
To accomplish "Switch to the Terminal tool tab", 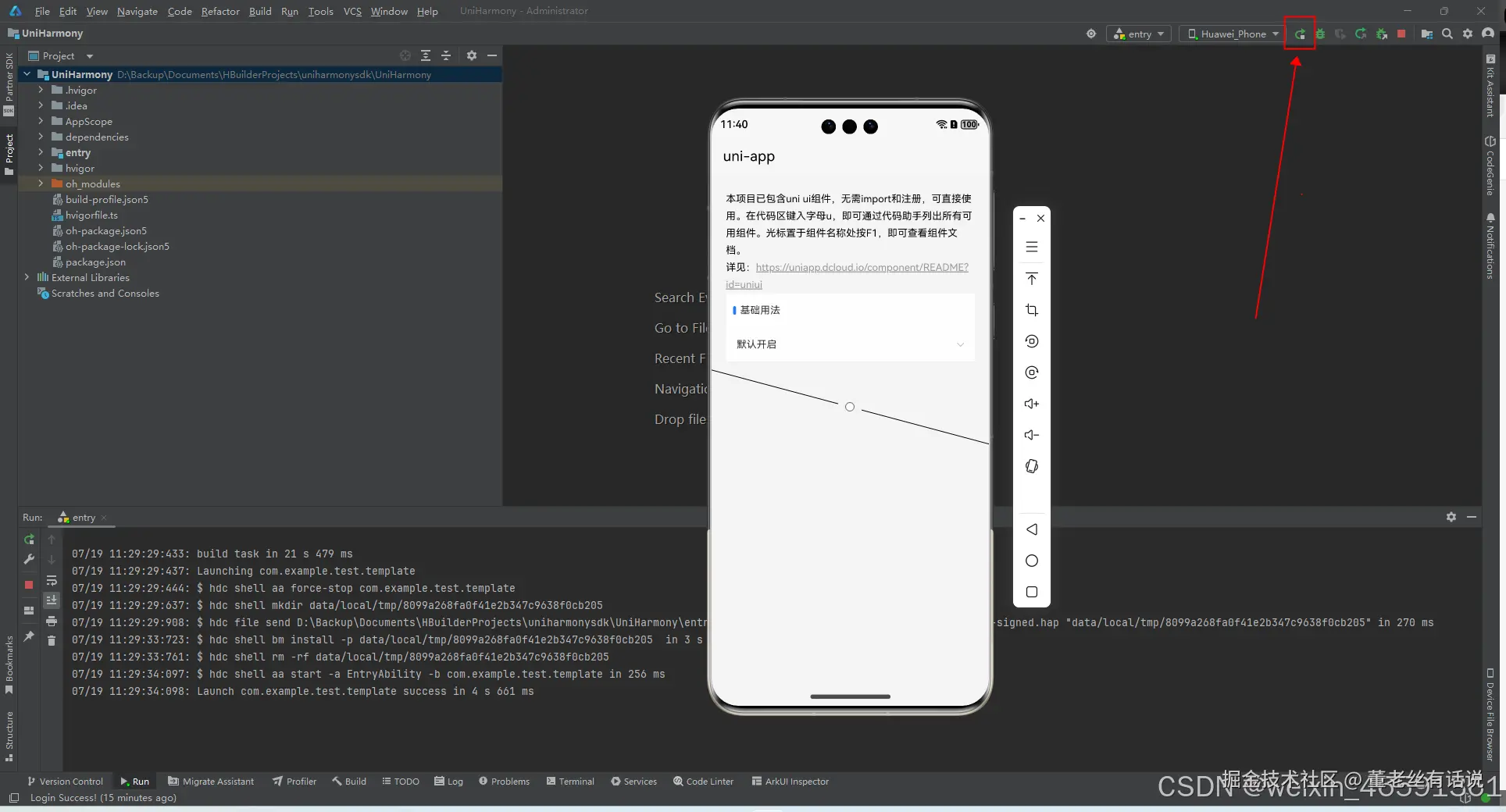I will pos(570,782).
